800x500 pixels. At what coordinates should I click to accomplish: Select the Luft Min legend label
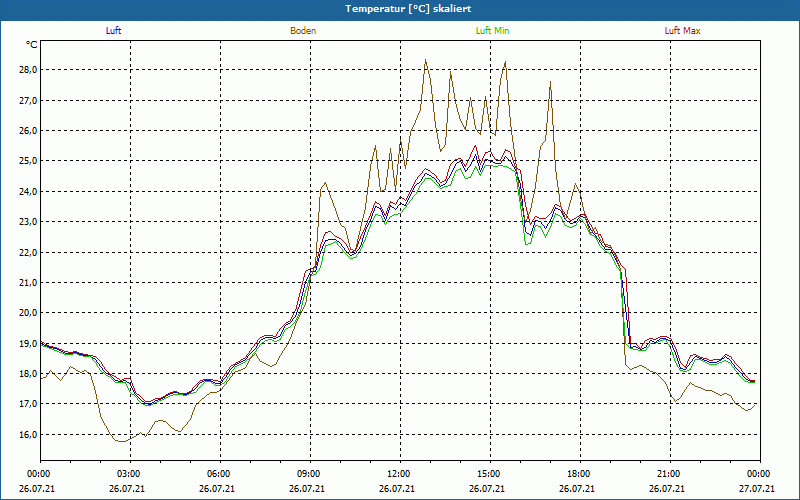point(491,31)
